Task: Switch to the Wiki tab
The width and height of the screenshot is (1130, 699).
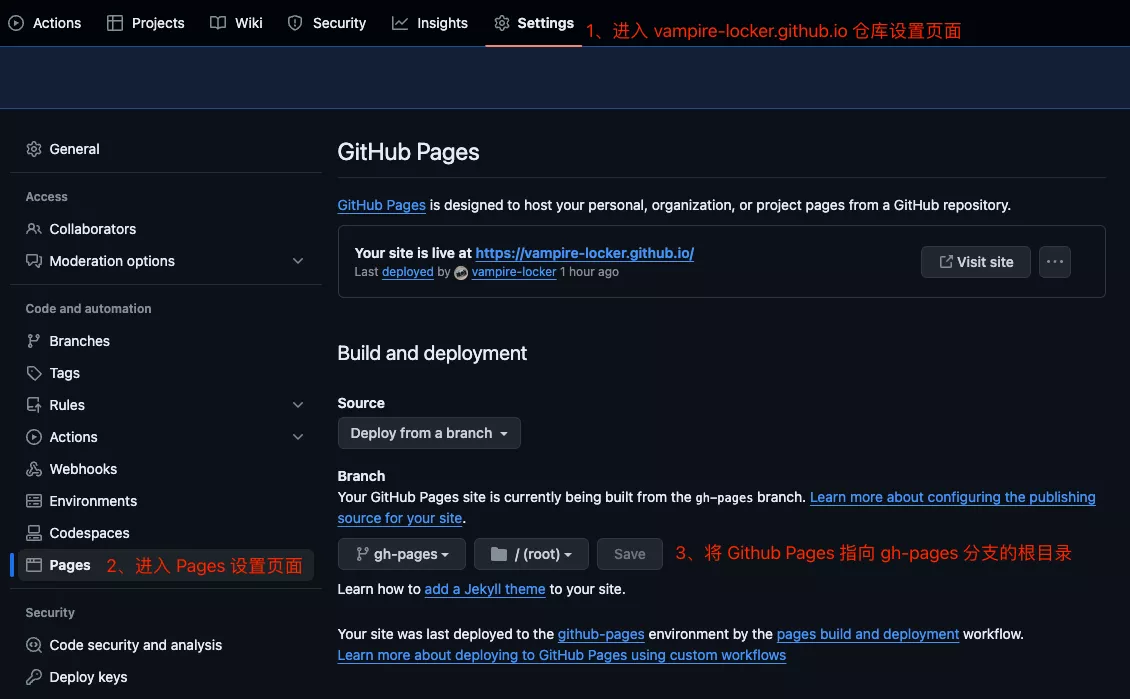Action: click(x=236, y=23)
